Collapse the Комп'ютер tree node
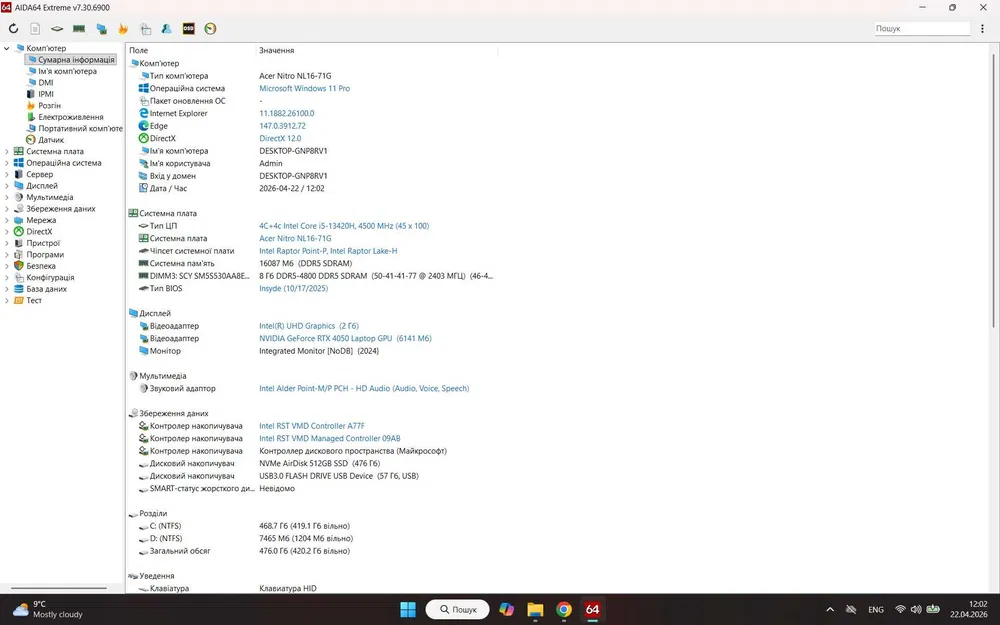 tap(7, 48)
